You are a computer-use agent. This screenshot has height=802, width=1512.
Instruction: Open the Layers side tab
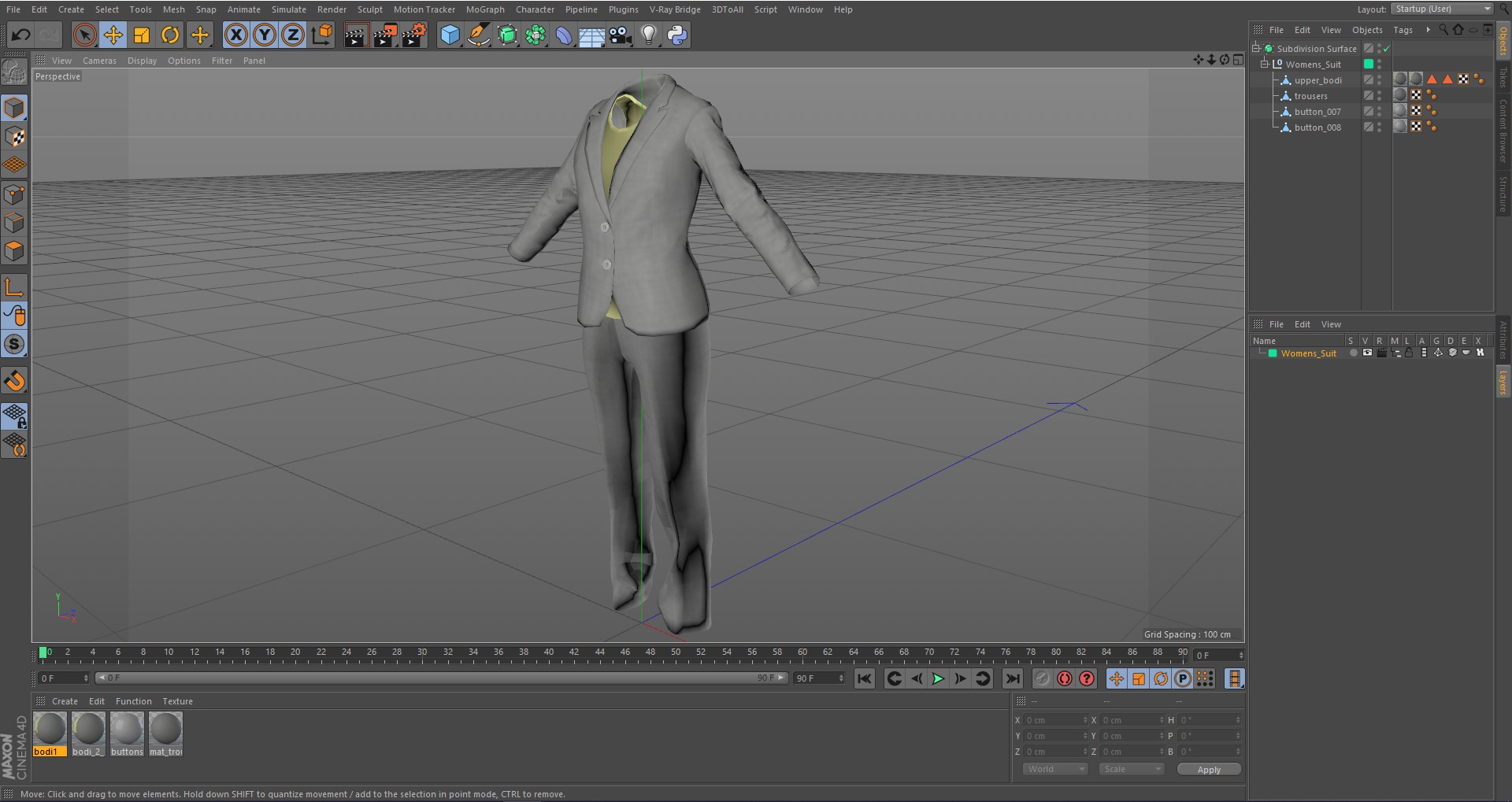[x=1503, y=383]
